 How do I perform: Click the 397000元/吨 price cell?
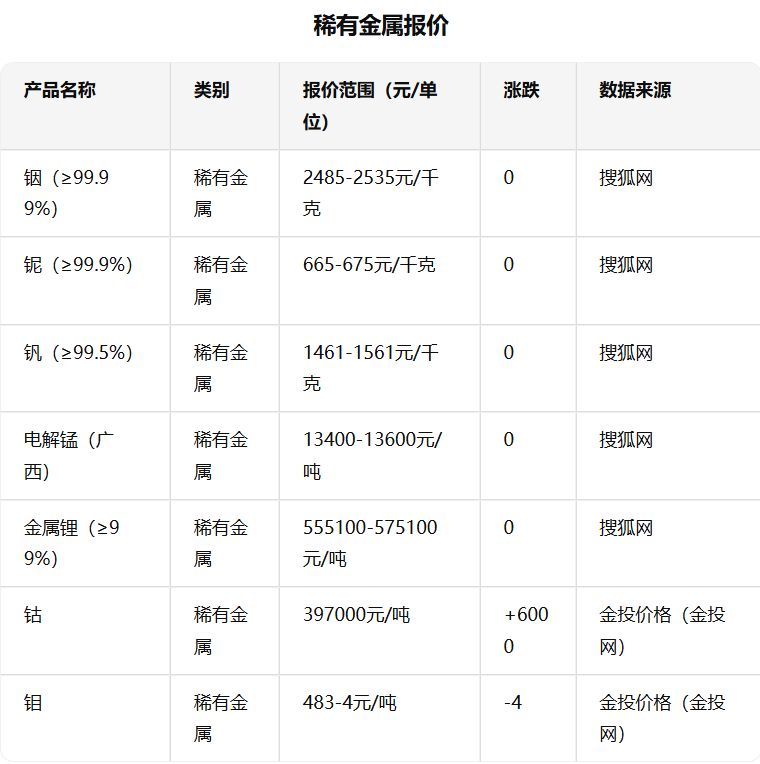pyautogui.click(x=356, y=615)
